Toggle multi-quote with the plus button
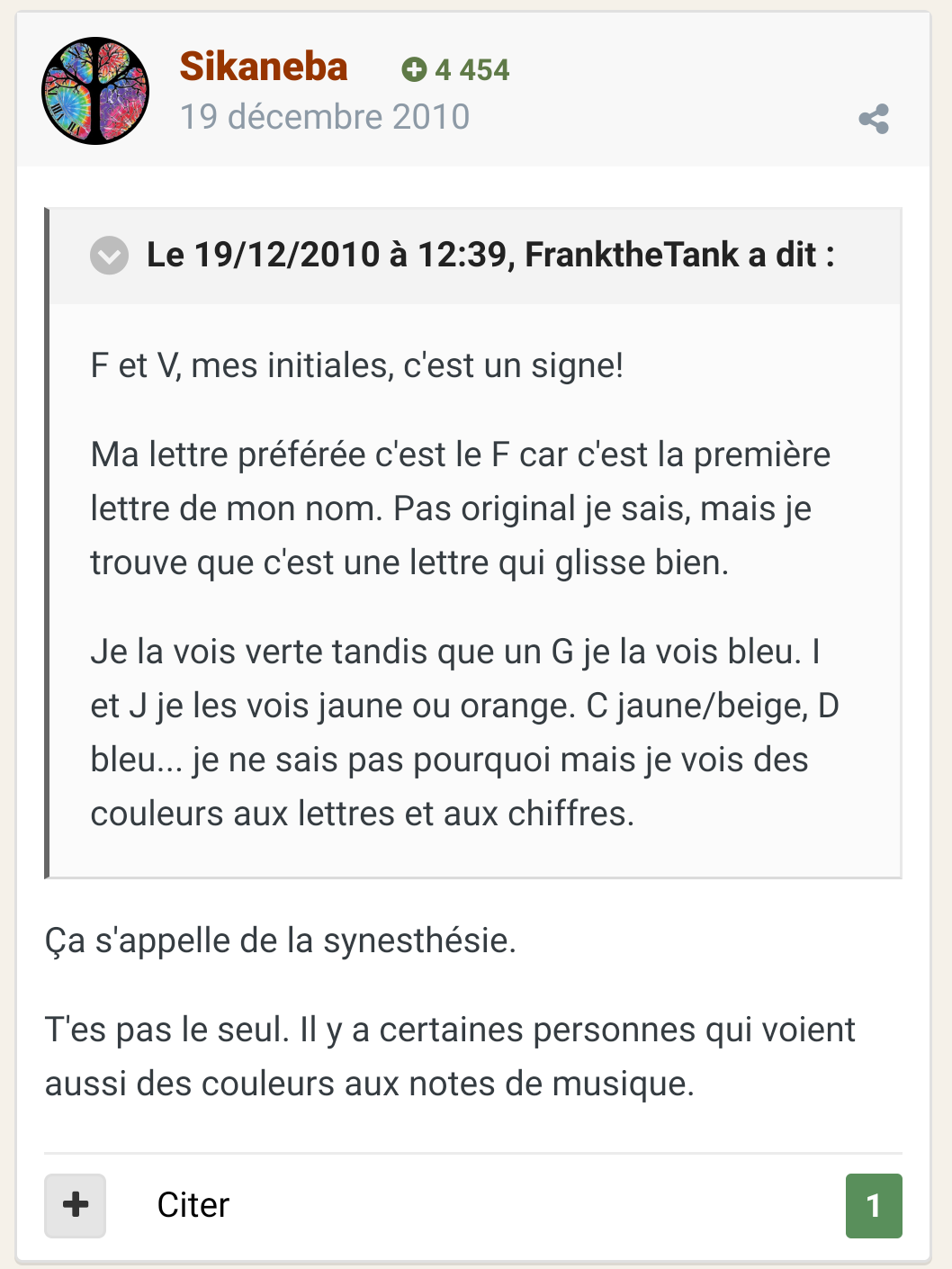This screenshot has width=952, height=1269. [76, 1205]
